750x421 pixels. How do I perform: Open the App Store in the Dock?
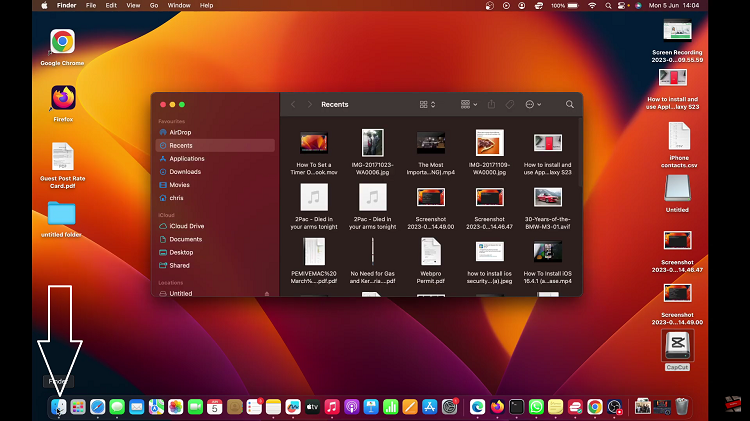(430, 407)
